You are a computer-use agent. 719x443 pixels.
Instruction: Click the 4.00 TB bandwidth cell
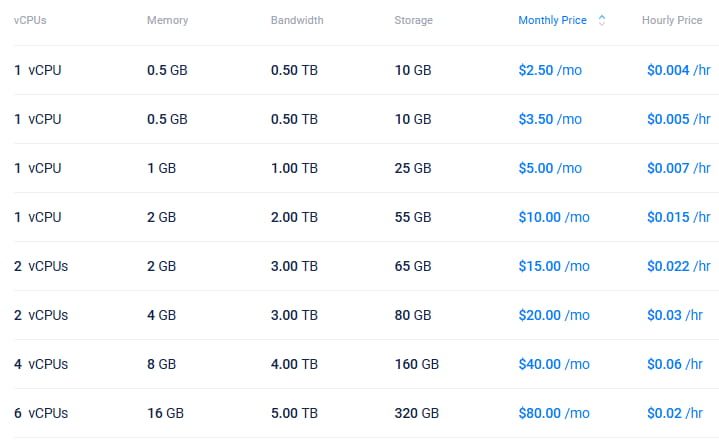point(294,364)
